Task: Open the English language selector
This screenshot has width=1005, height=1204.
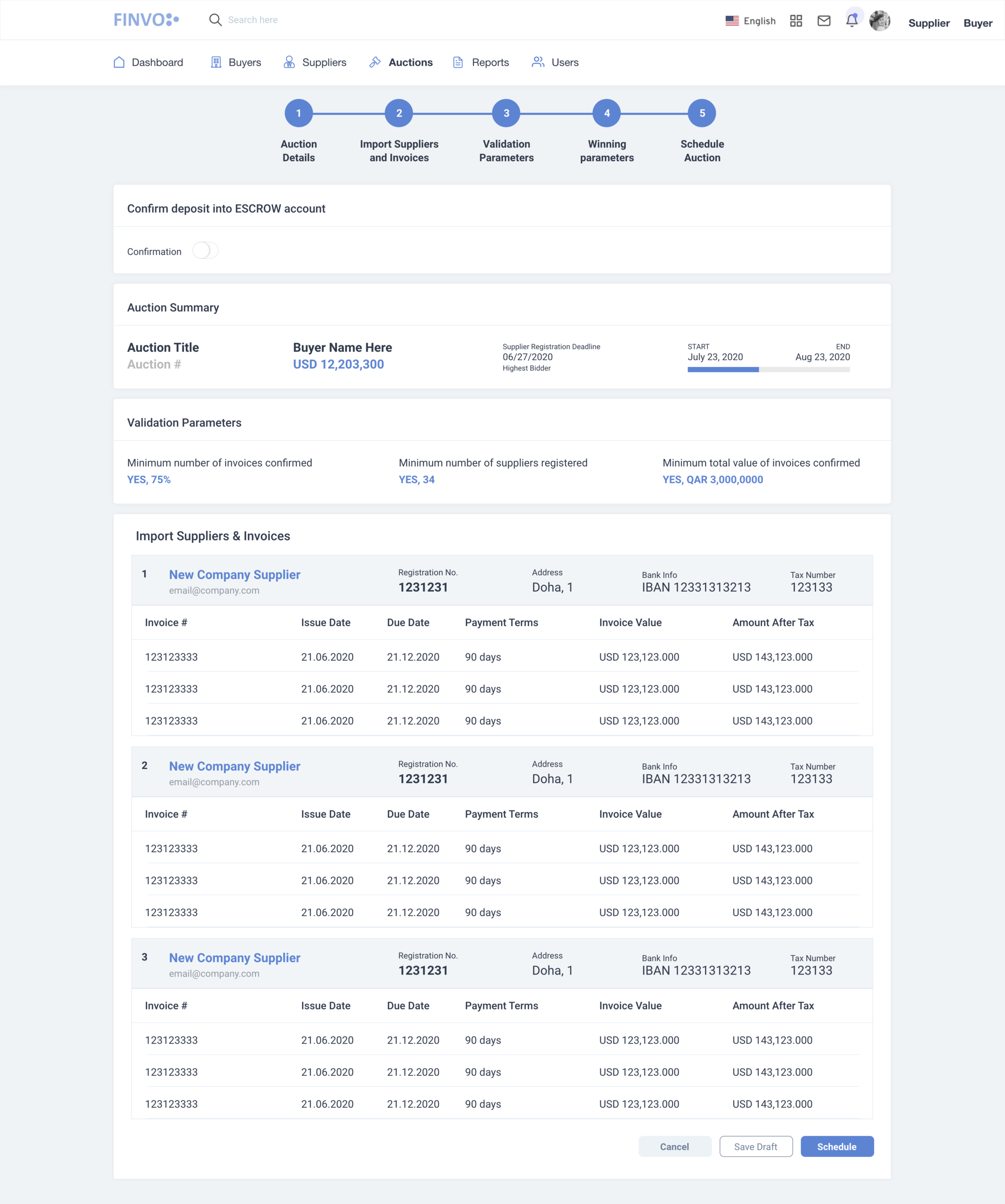Action: 751,21
